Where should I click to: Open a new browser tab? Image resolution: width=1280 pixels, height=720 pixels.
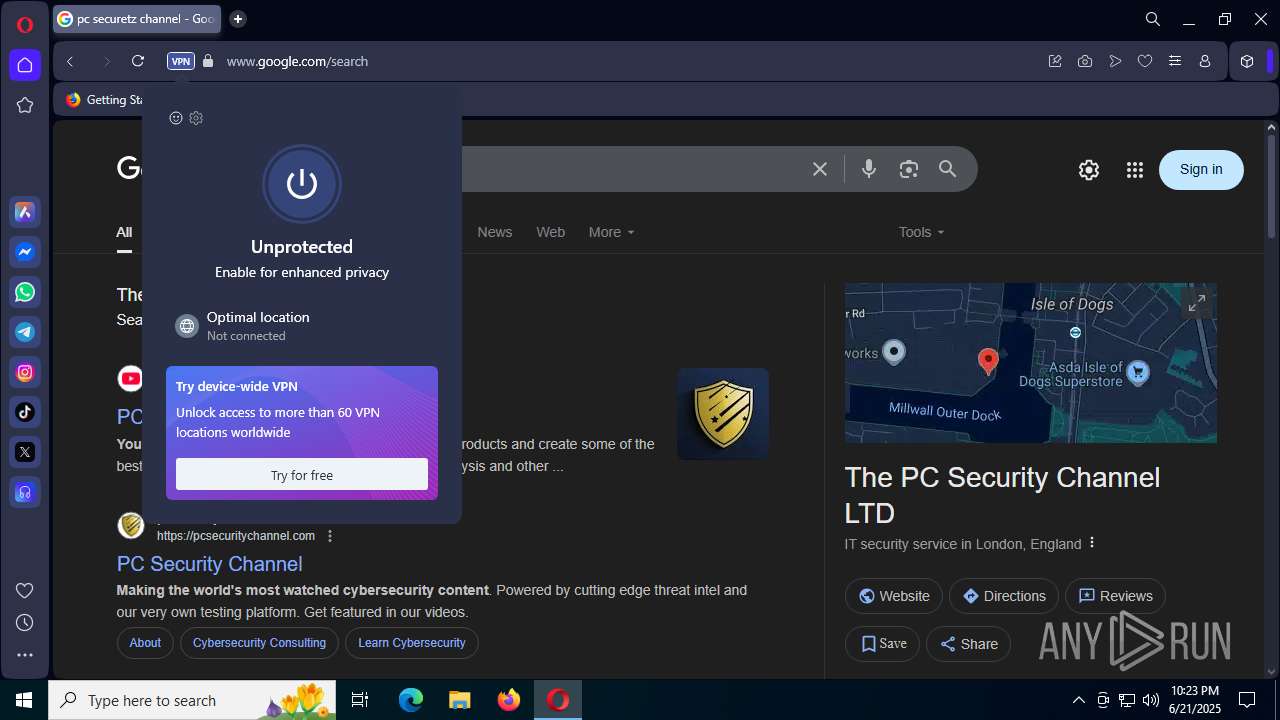(237, 18)
